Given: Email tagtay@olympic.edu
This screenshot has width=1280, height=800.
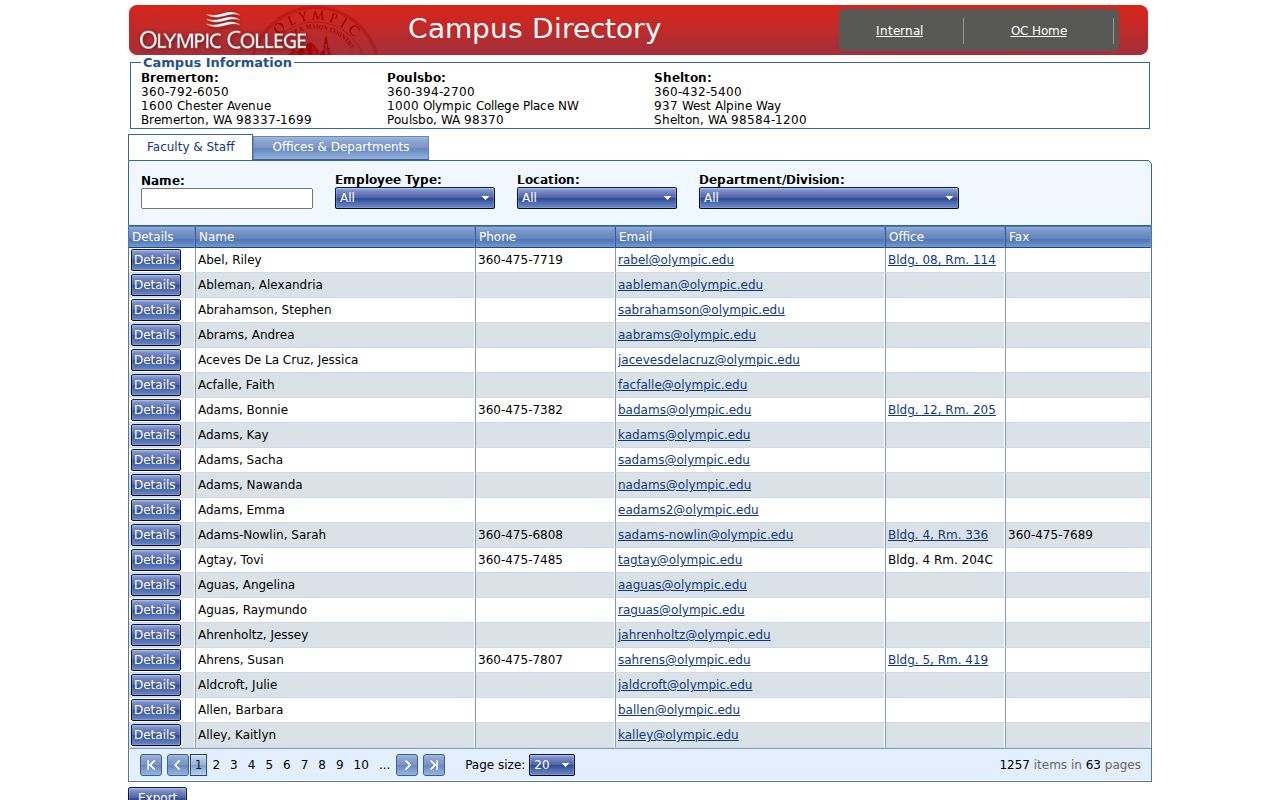Looking at the screenshot, I should (680, 560).
